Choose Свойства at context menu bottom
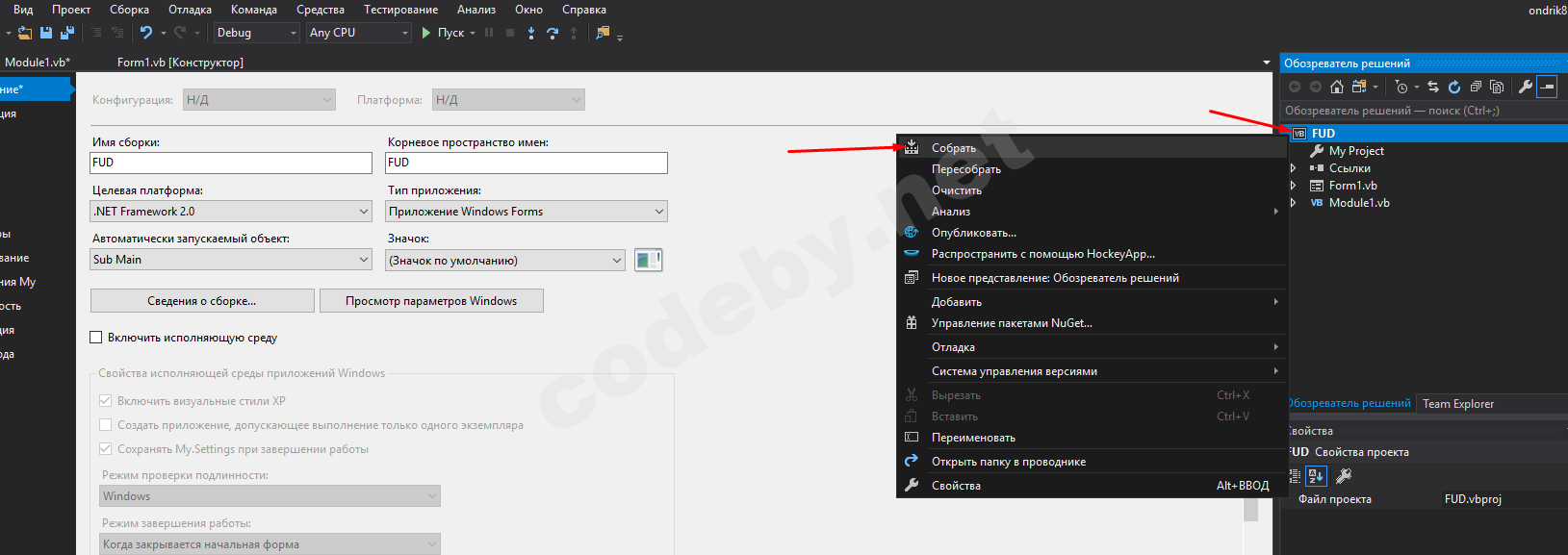 pos(1092,486)
